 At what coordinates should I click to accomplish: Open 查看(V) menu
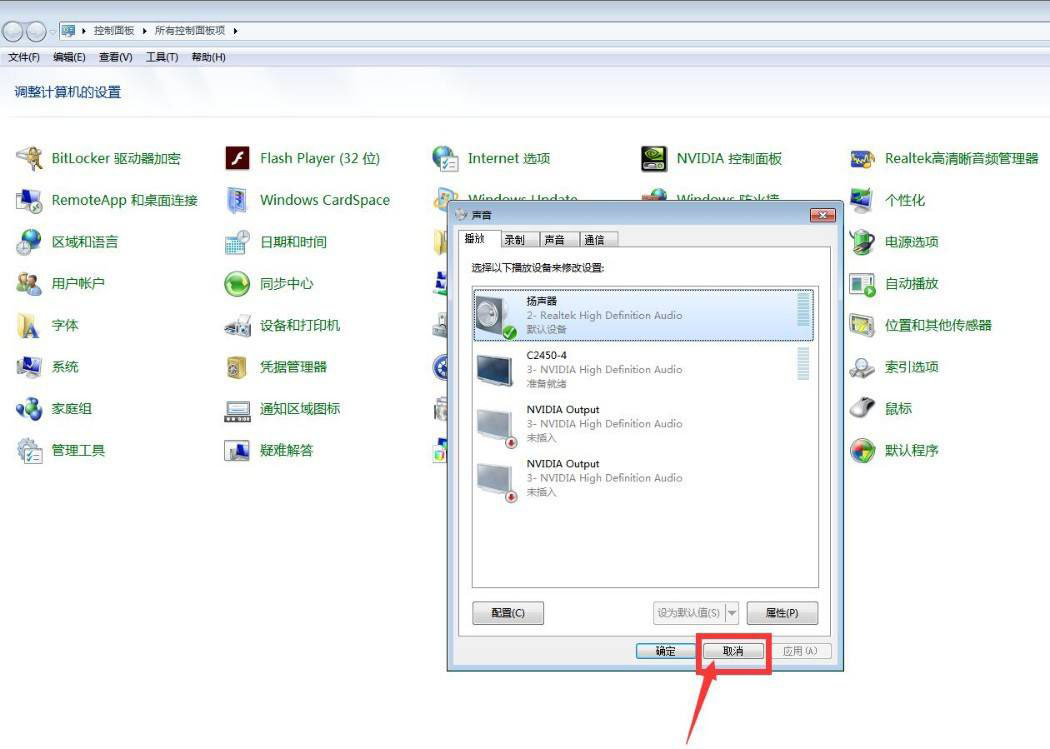pyautogui.click(x=115, y=57)
